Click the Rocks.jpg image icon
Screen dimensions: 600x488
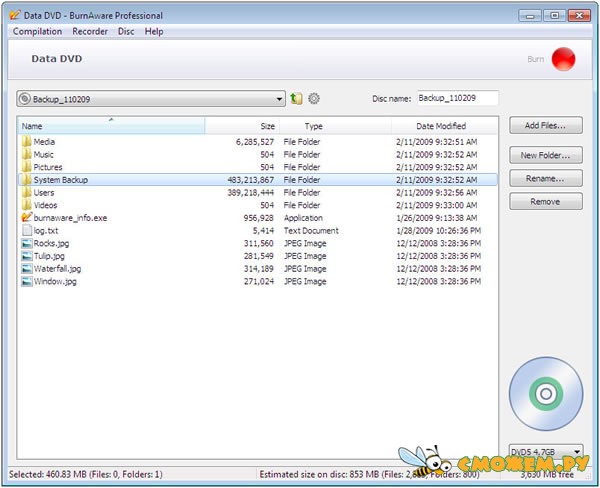point(27,243)
